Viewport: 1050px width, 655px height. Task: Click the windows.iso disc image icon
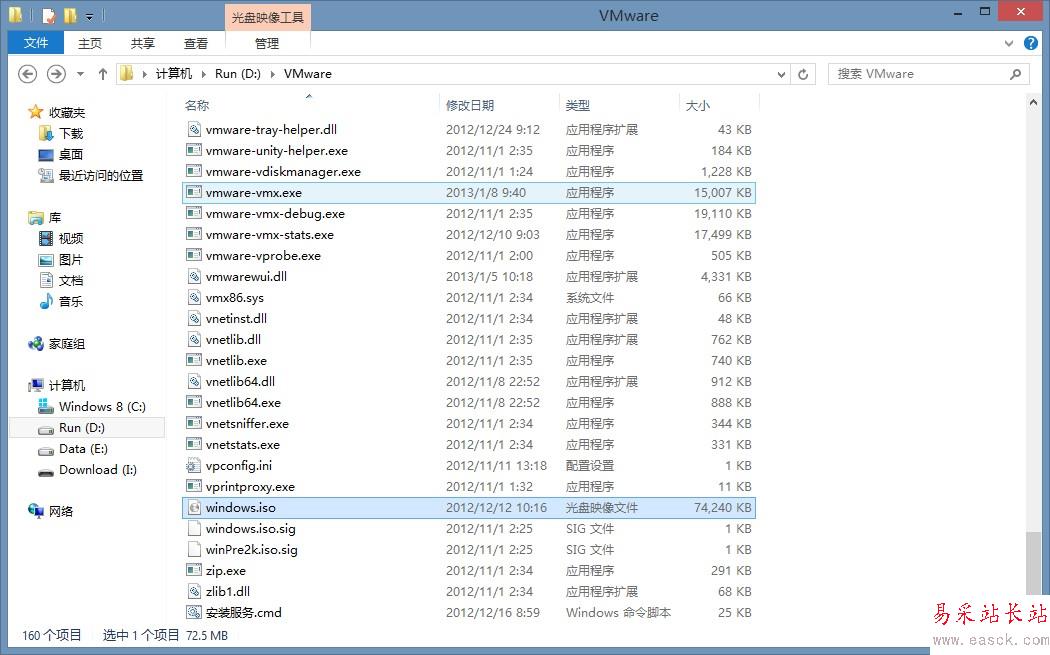click(194, 508)
